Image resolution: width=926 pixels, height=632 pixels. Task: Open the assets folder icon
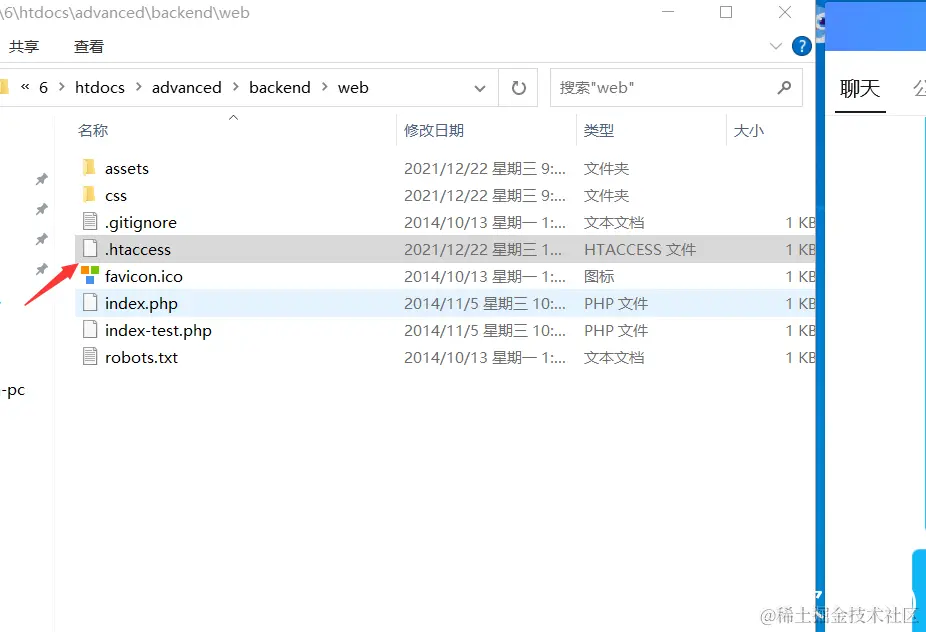(89, 168)
